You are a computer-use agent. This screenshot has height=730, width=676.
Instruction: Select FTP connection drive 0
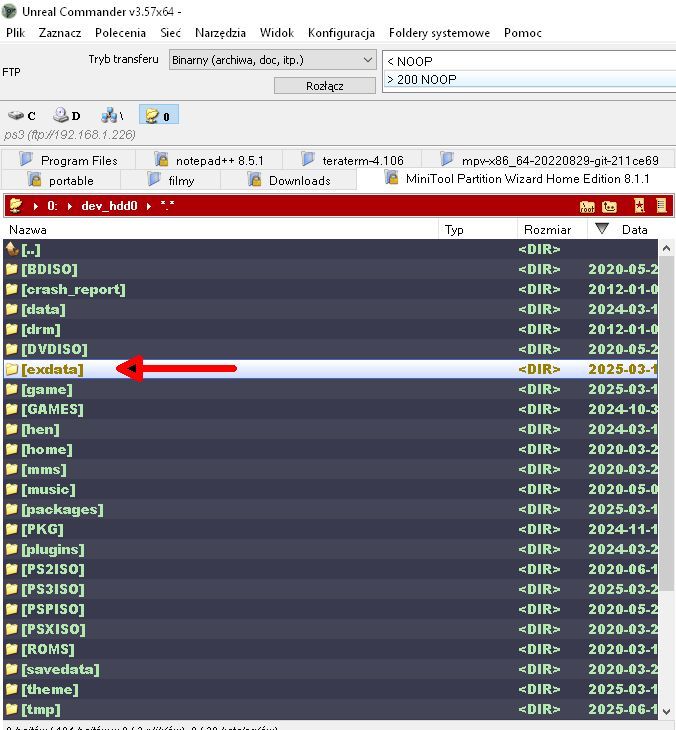158,115
